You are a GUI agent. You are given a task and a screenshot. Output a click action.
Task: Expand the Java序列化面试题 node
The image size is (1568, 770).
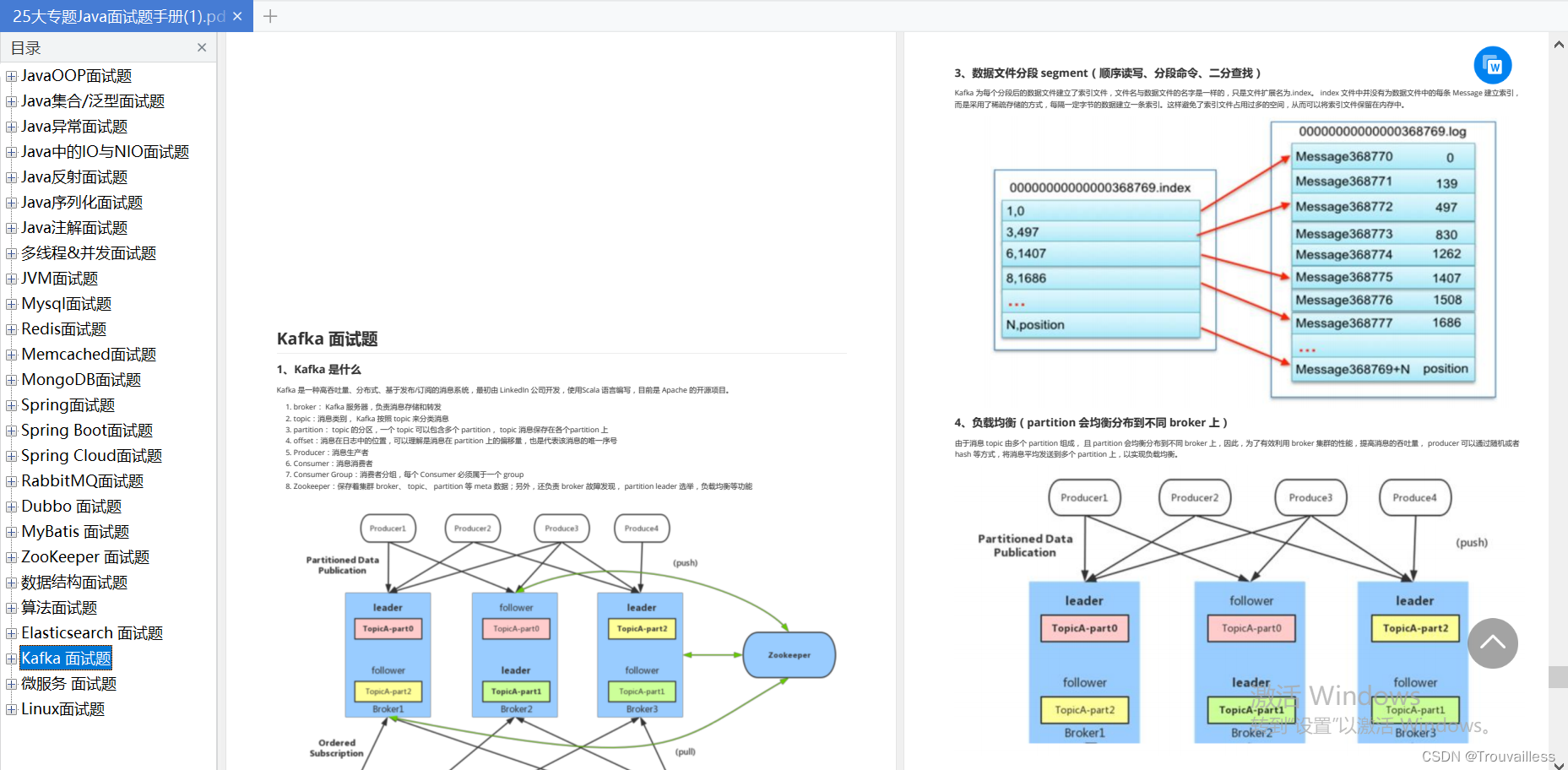[x=12, y=203]
